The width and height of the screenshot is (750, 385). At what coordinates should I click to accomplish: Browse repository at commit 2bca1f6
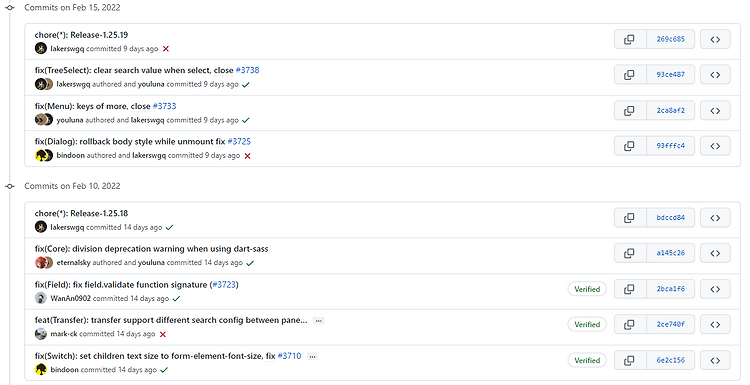[x=715, y=289]
